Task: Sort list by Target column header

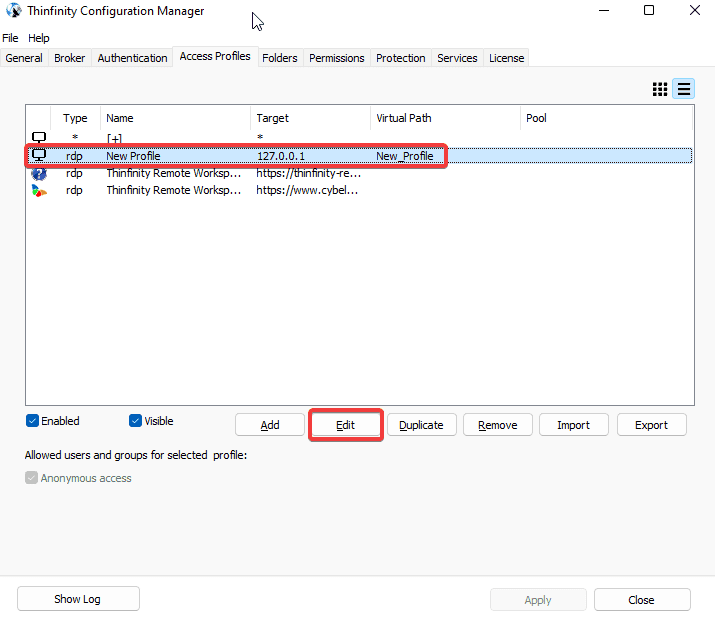Action: [x=311, y=118]
